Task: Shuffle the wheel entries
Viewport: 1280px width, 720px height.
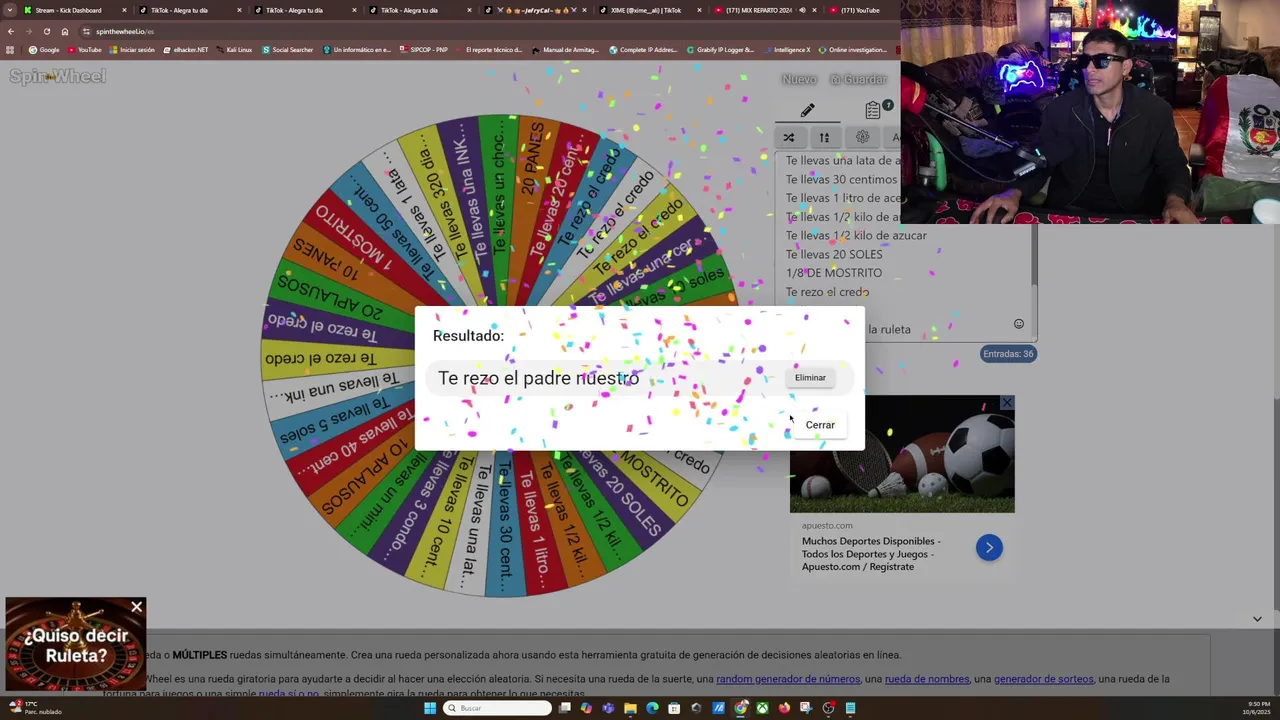Action: (788, 137)
